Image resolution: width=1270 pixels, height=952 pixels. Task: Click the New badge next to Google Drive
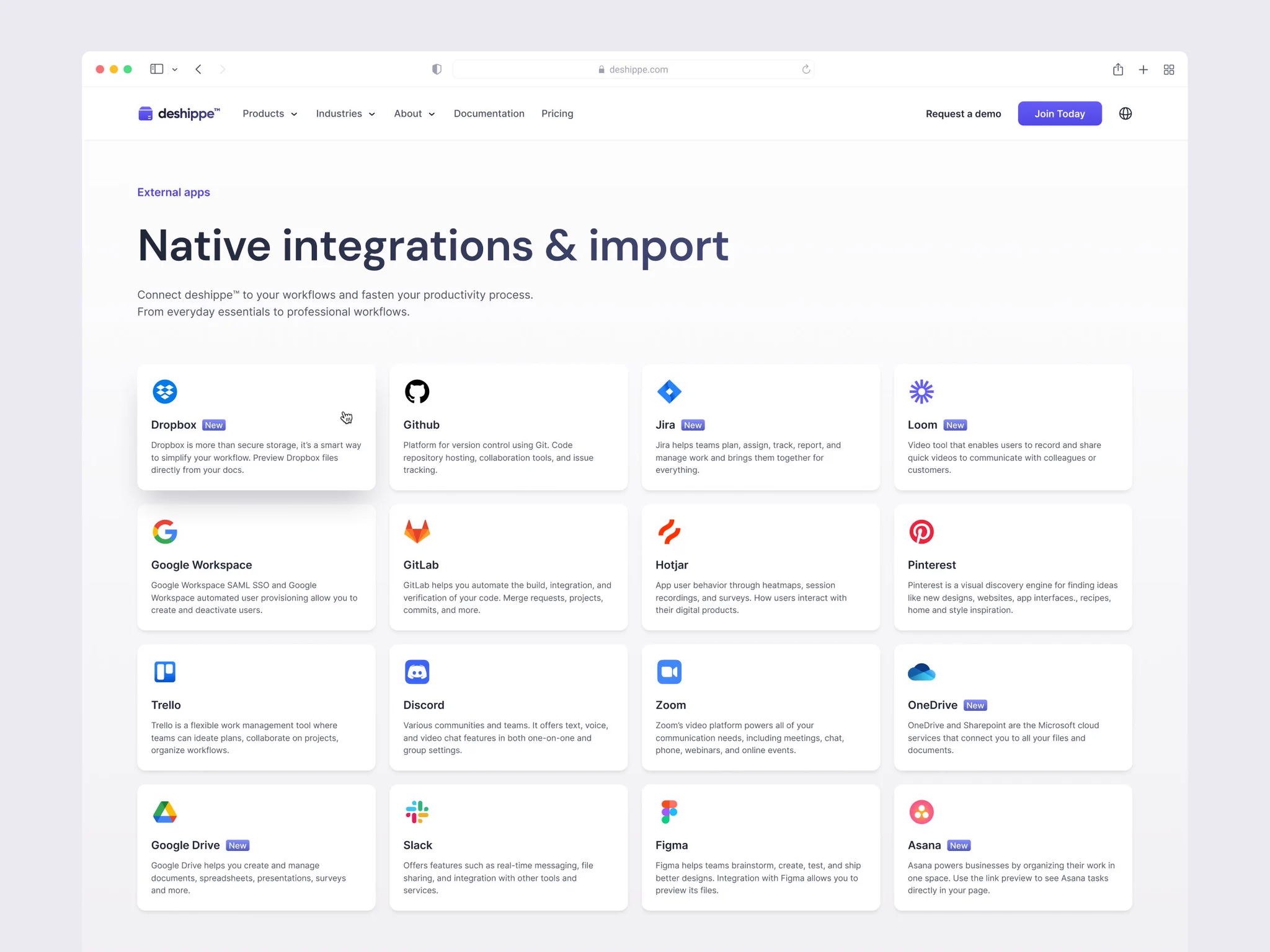pyautogui.click(x=238, y=845)
